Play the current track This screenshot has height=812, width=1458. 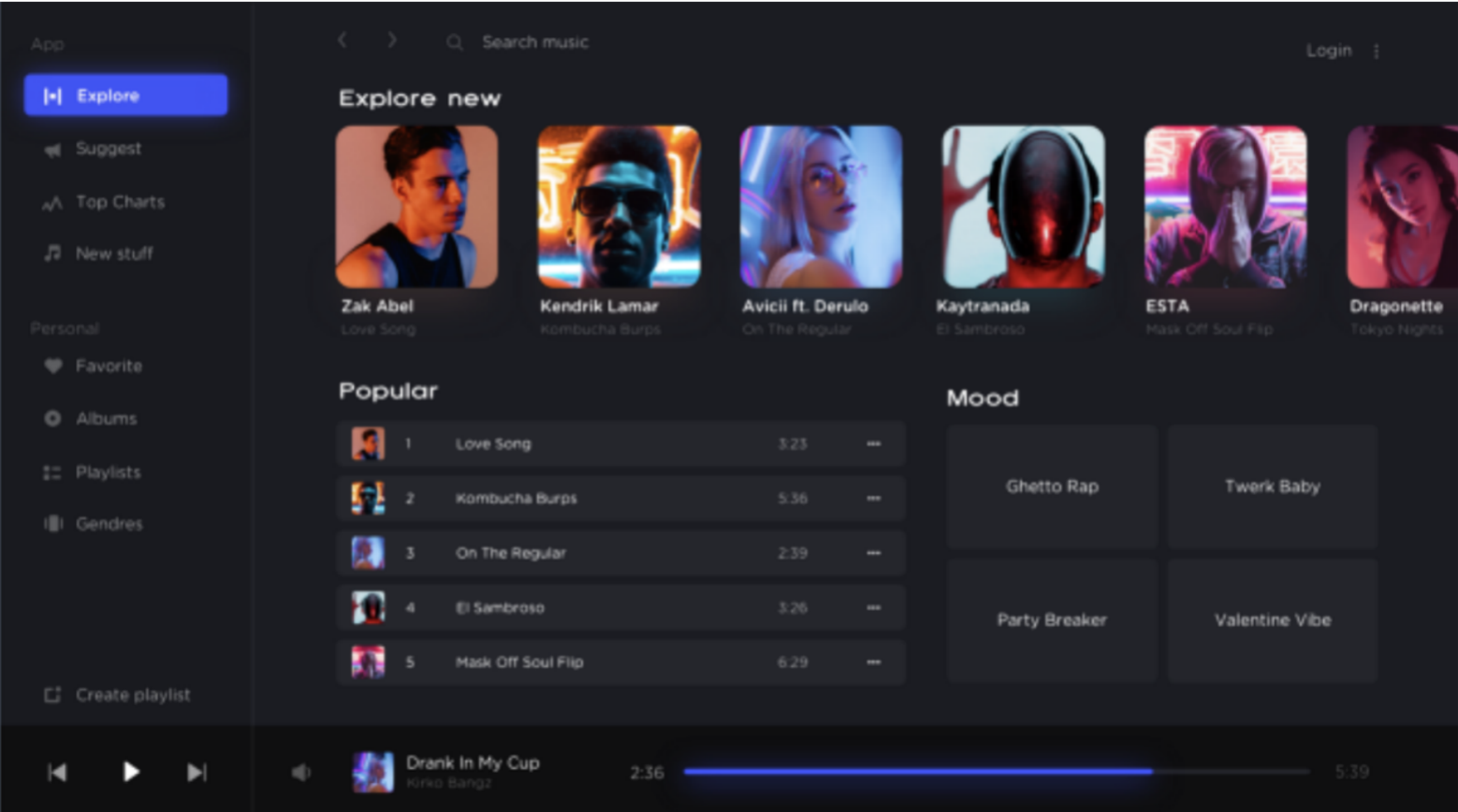coord(131,772)
